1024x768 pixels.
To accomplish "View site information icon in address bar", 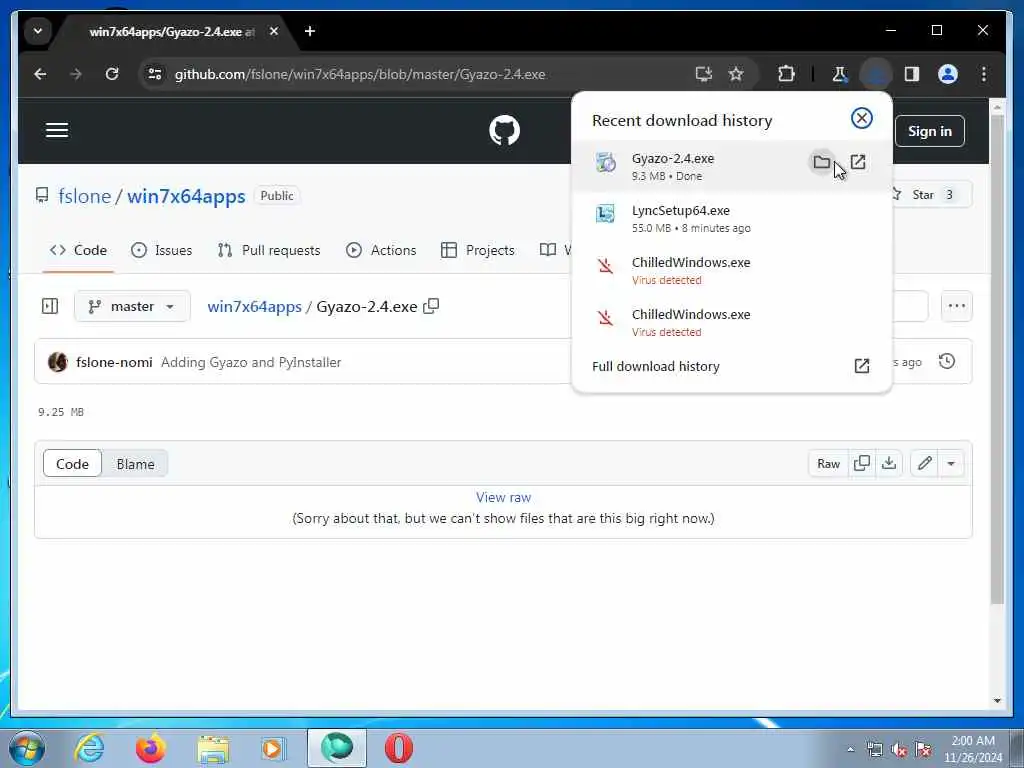I will coord(155,74).
